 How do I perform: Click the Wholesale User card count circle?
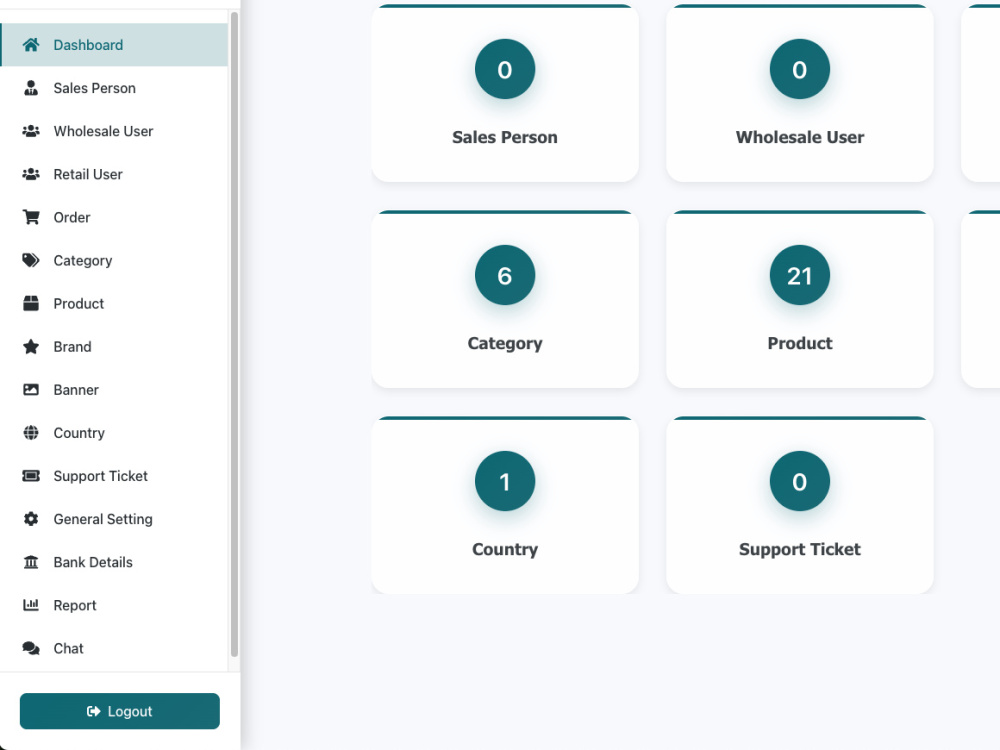click(800, 69)
